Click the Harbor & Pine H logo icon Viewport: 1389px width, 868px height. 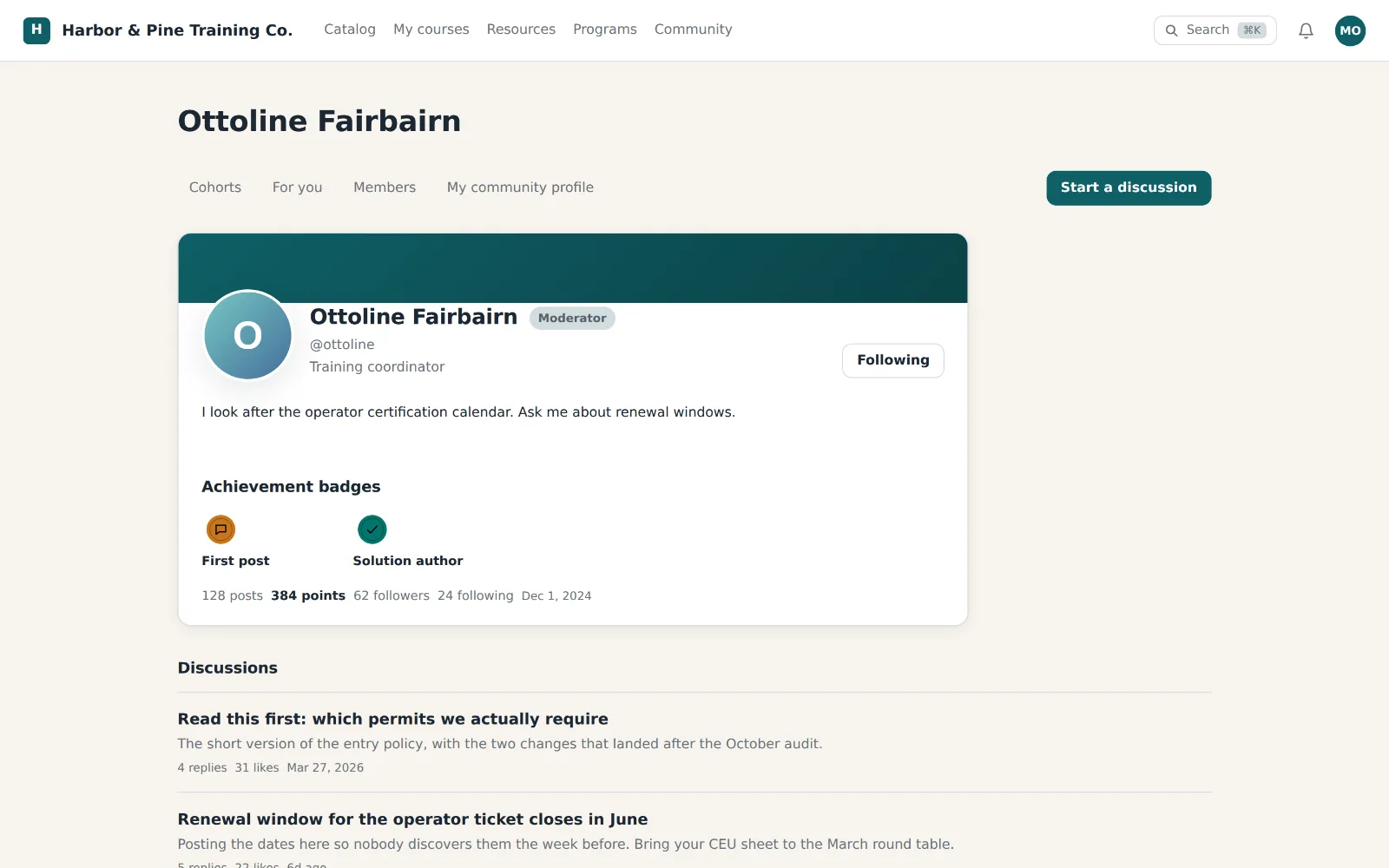point(36,30)
